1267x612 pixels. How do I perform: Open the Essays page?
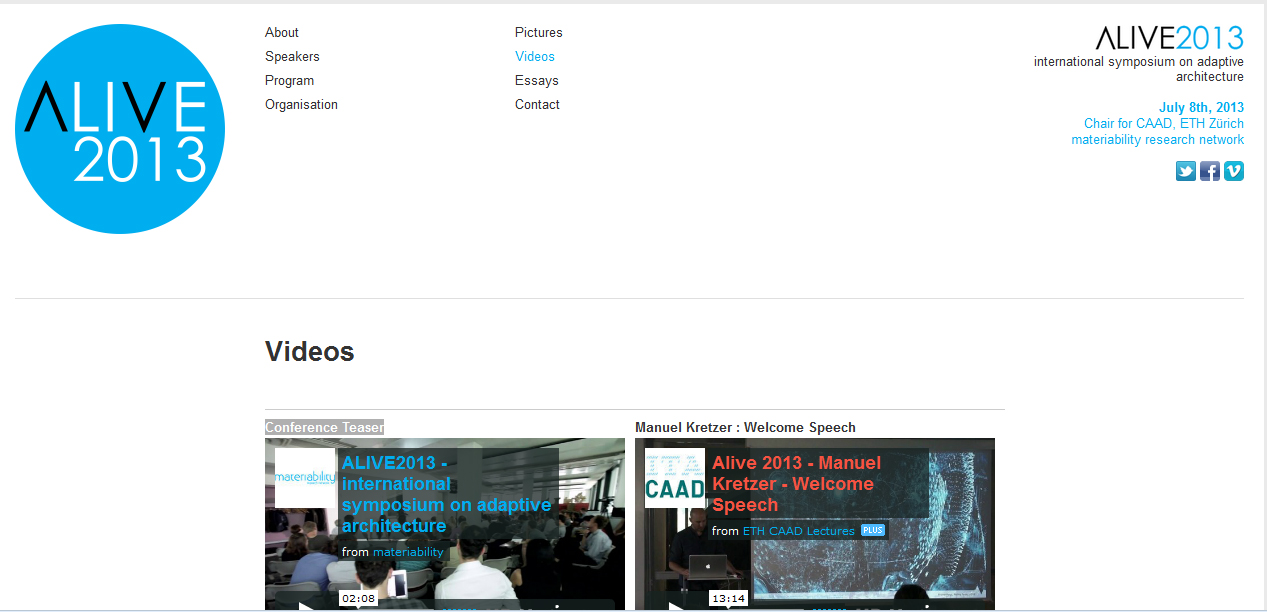(536, 81)
